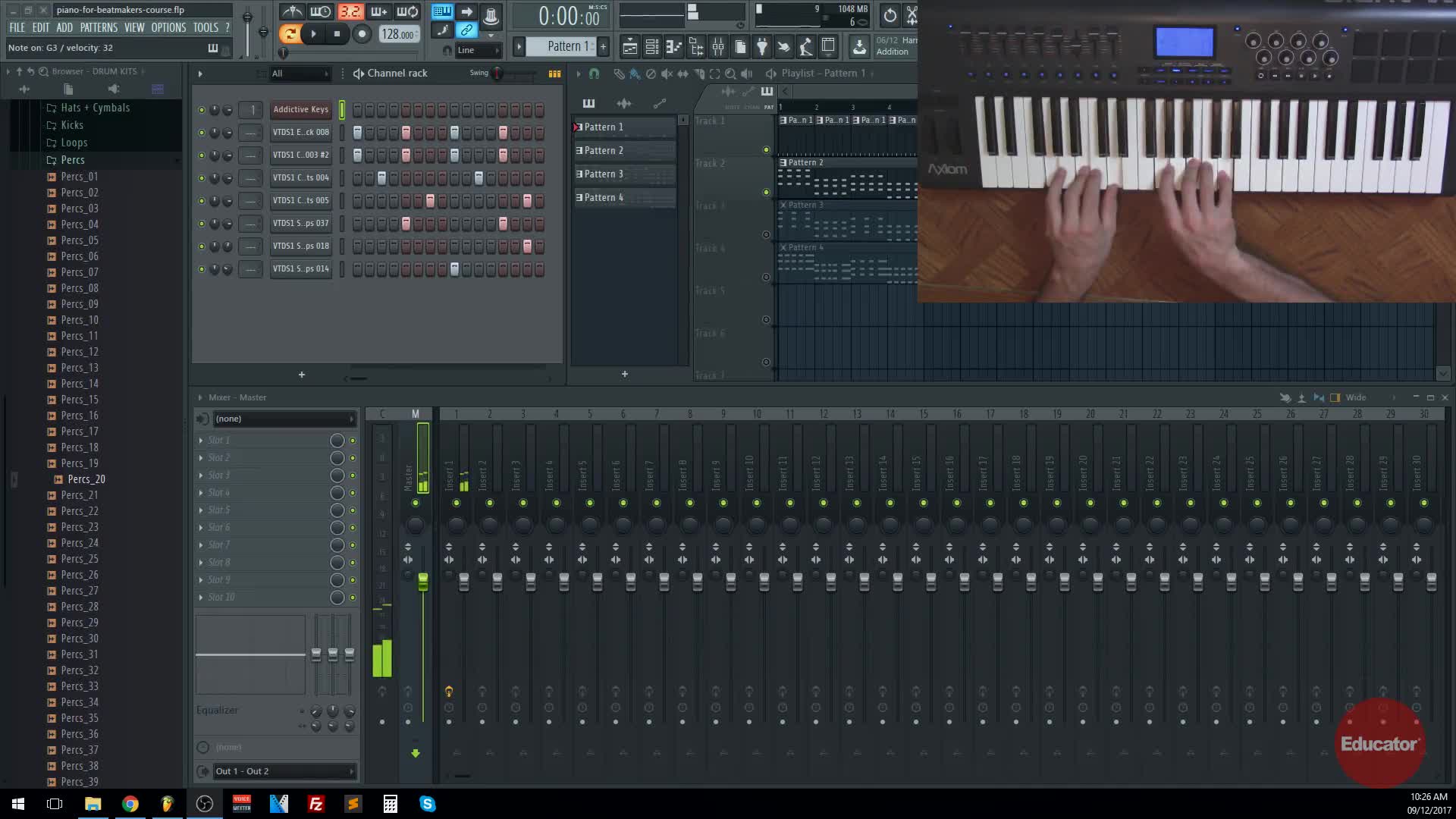Open the Line snap dropdown
This screenshot has width=1456, height=819.
479,51
